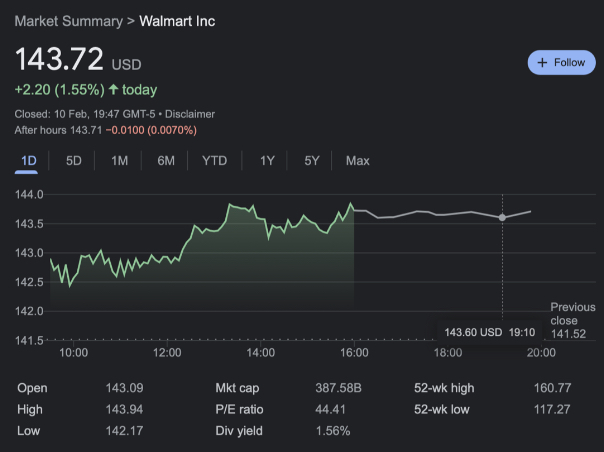Viewport: 604px width, 452px height.
Task: Select the Max chart range
Action: tap(357, 161)
